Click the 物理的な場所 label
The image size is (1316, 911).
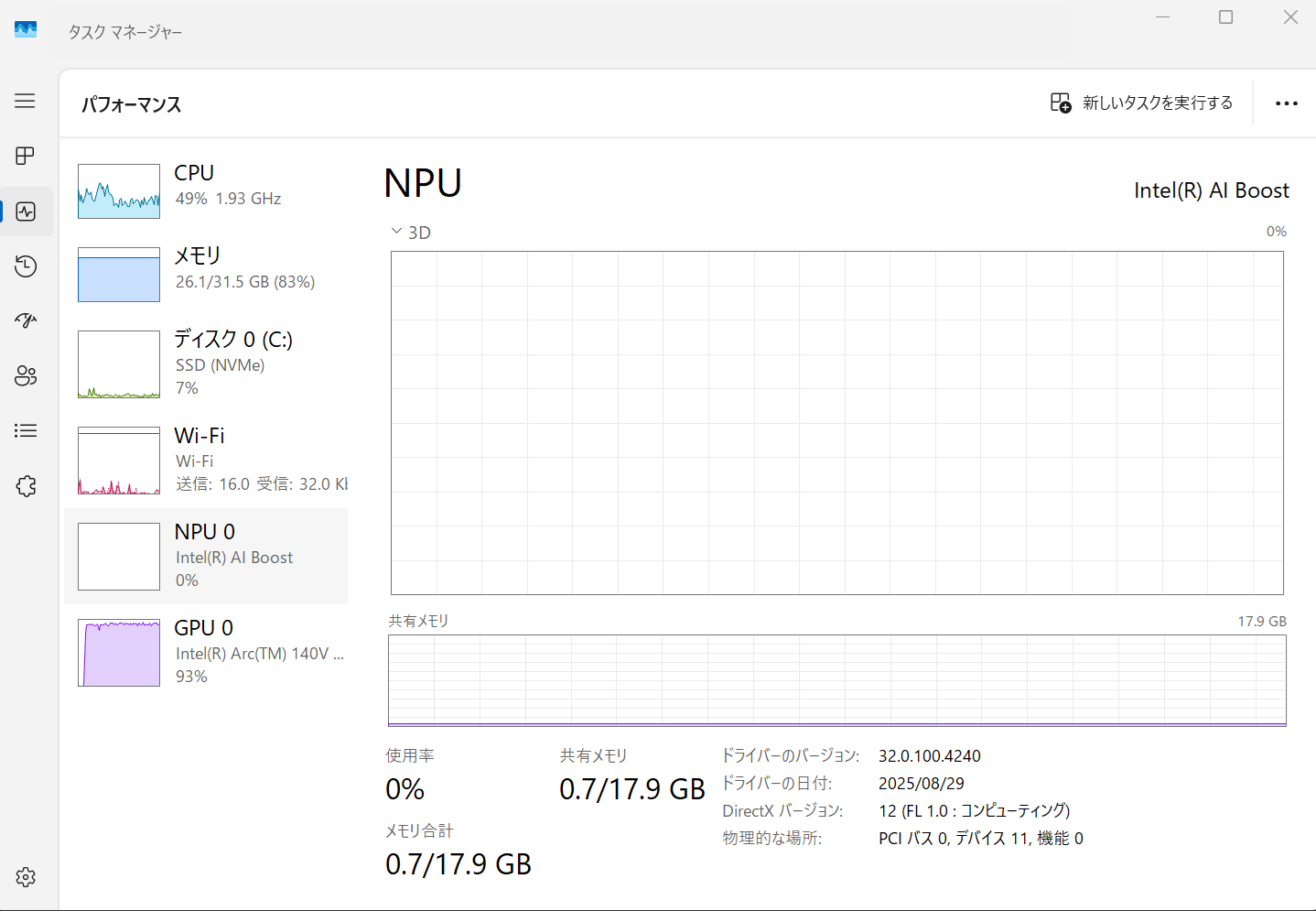[772, 839]
